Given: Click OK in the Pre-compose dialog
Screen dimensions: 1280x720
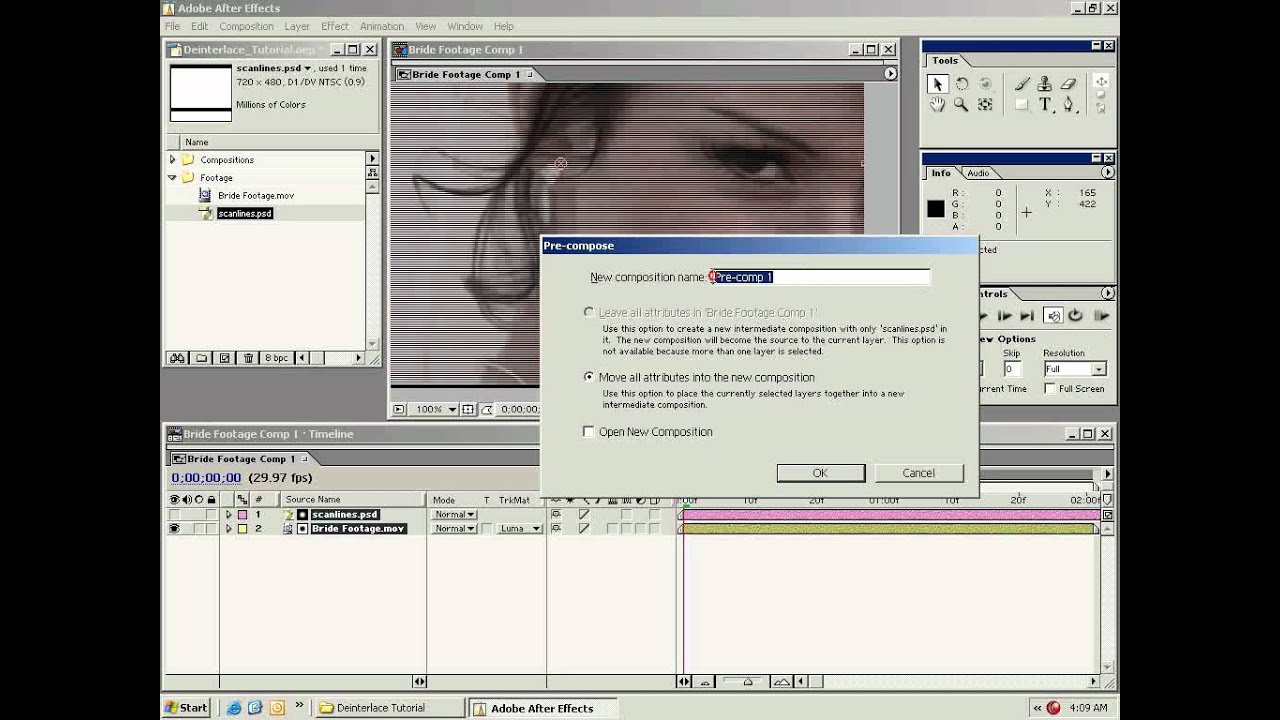Looking at the screenshot, I should click(820, 473).
